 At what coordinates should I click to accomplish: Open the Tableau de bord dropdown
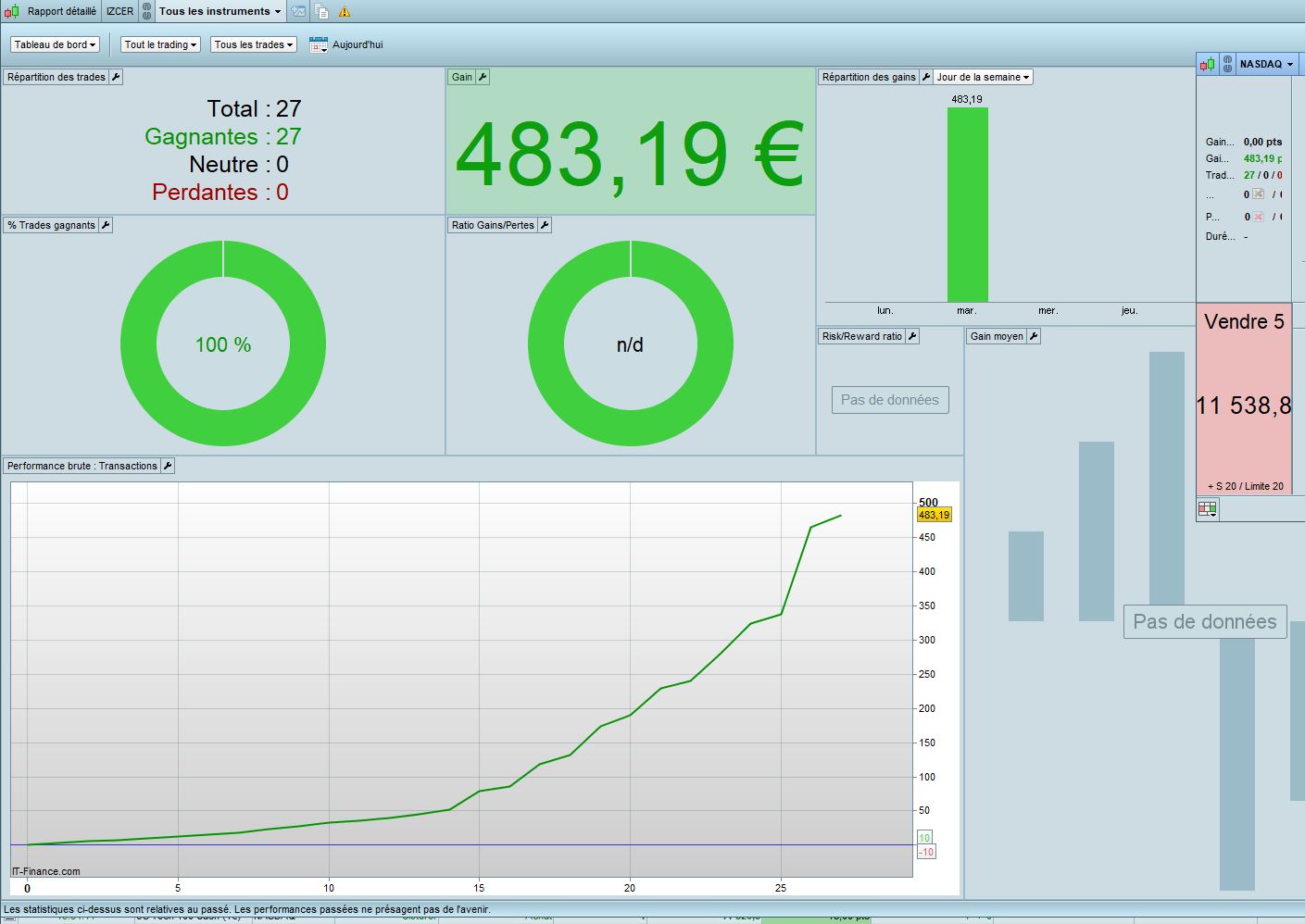tap(56, 44)
